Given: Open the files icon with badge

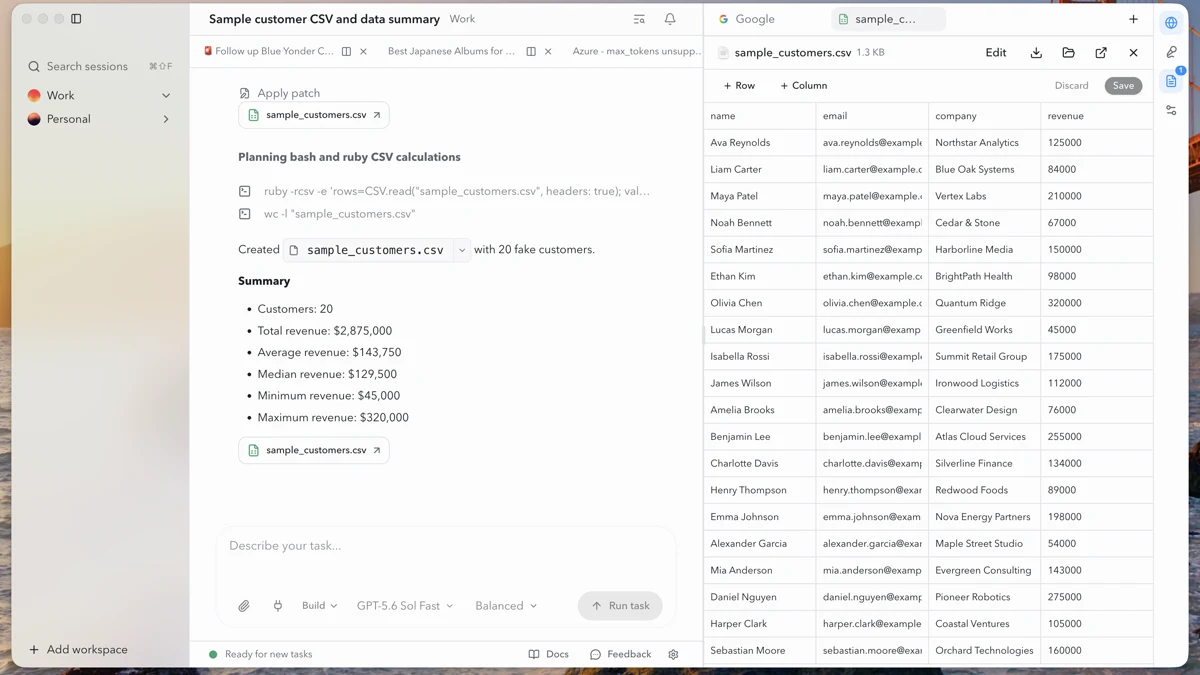Looking at the screenshot, I should tap(1171, 81).
